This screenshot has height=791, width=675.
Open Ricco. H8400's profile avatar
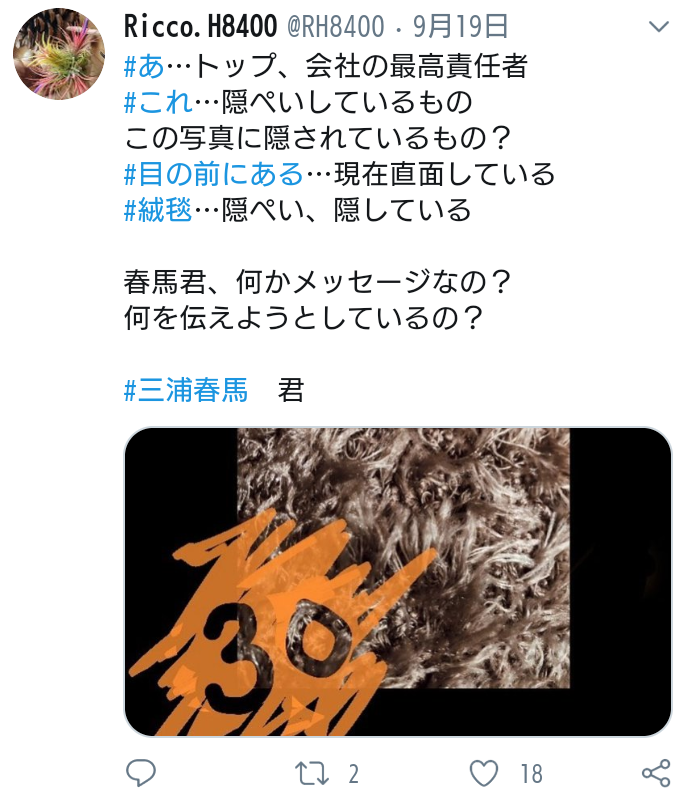[x=59, y=53]
